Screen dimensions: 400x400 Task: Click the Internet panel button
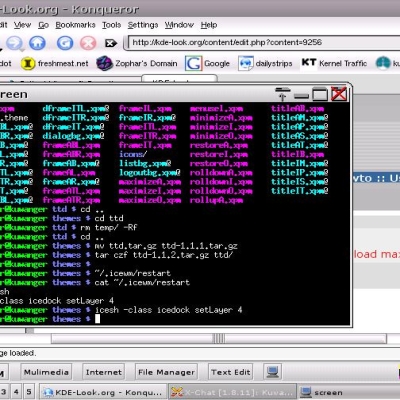104,372
